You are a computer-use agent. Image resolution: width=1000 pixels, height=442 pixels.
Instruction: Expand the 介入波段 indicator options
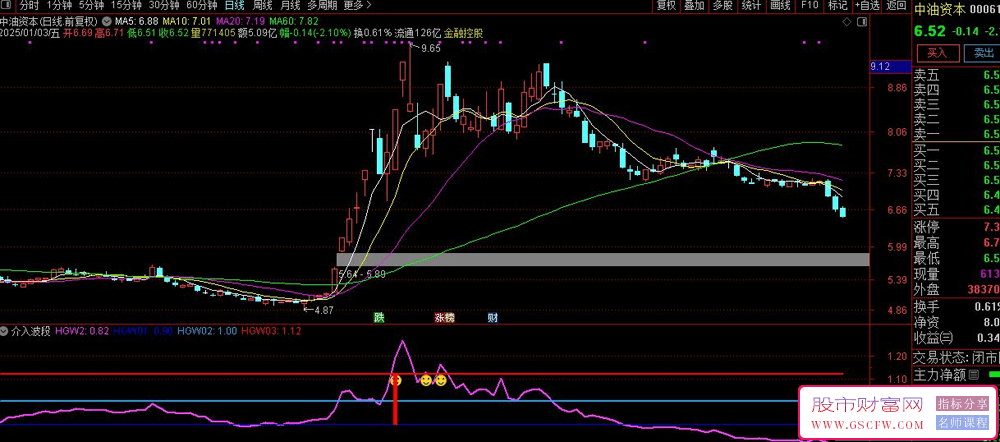(x=6, y=330)
